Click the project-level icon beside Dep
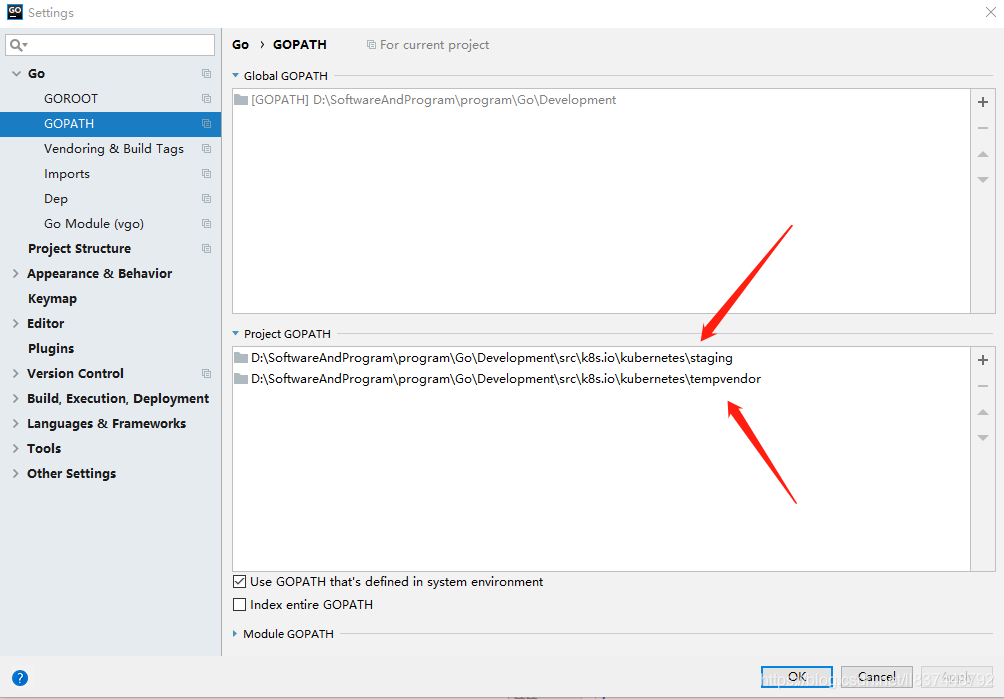The image size is (1004, 699). pyautogui.click(x=206, y=198)
